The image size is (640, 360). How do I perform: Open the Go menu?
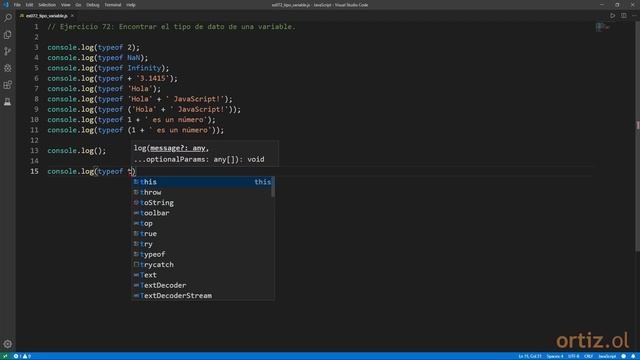(x=78, y=5)
